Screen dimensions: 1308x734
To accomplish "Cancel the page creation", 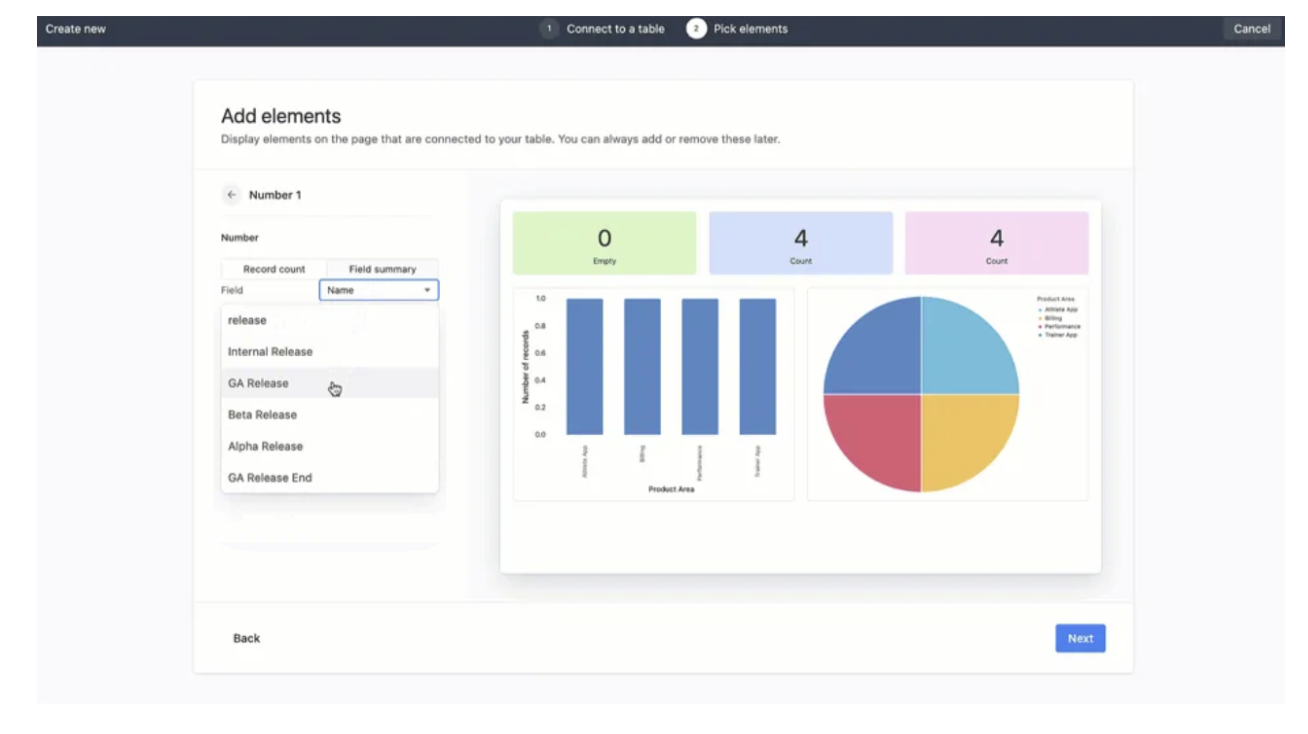I will coord(1251,29).
